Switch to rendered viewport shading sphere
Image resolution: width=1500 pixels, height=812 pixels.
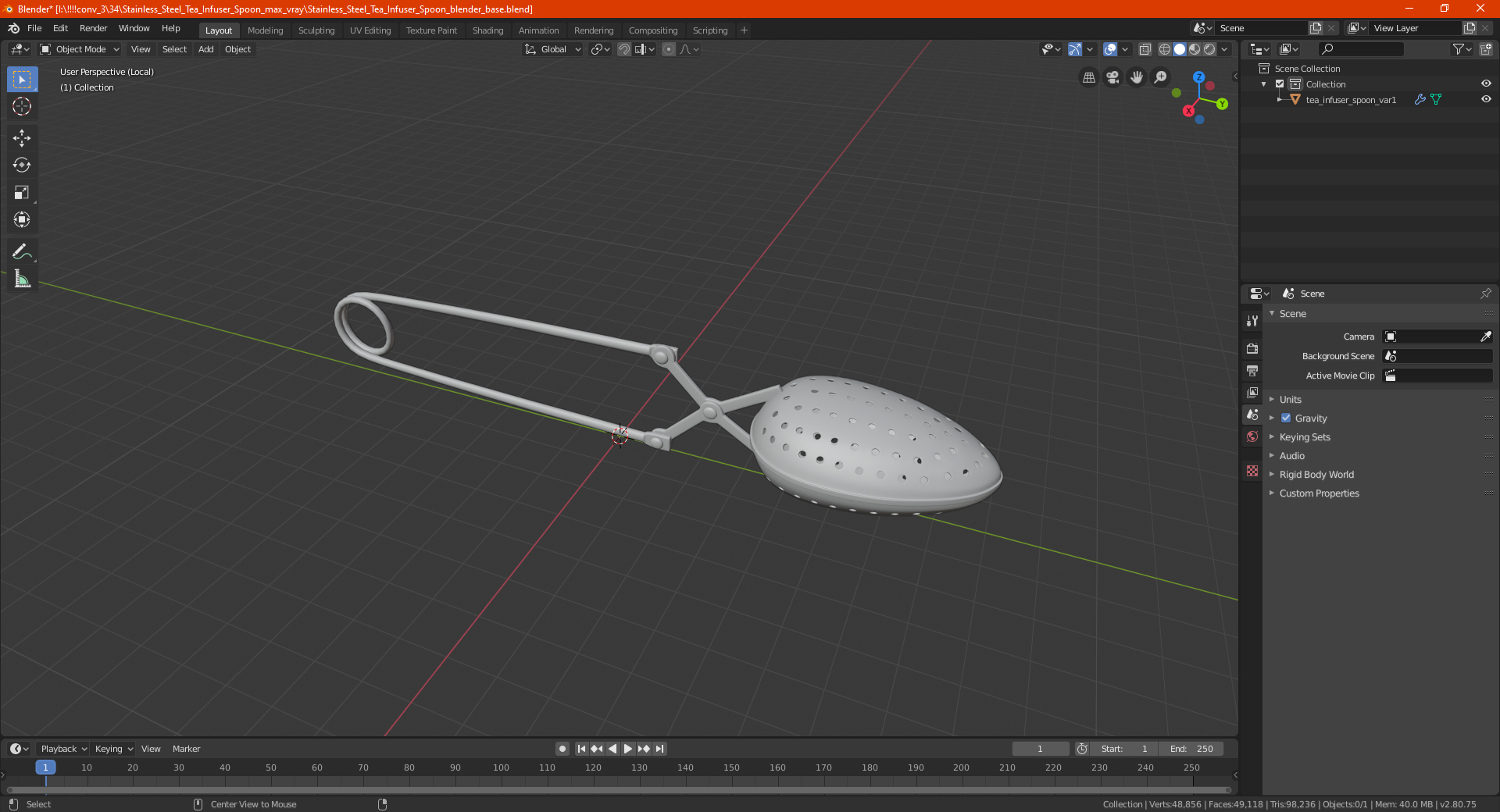(x=1209, y=49)
